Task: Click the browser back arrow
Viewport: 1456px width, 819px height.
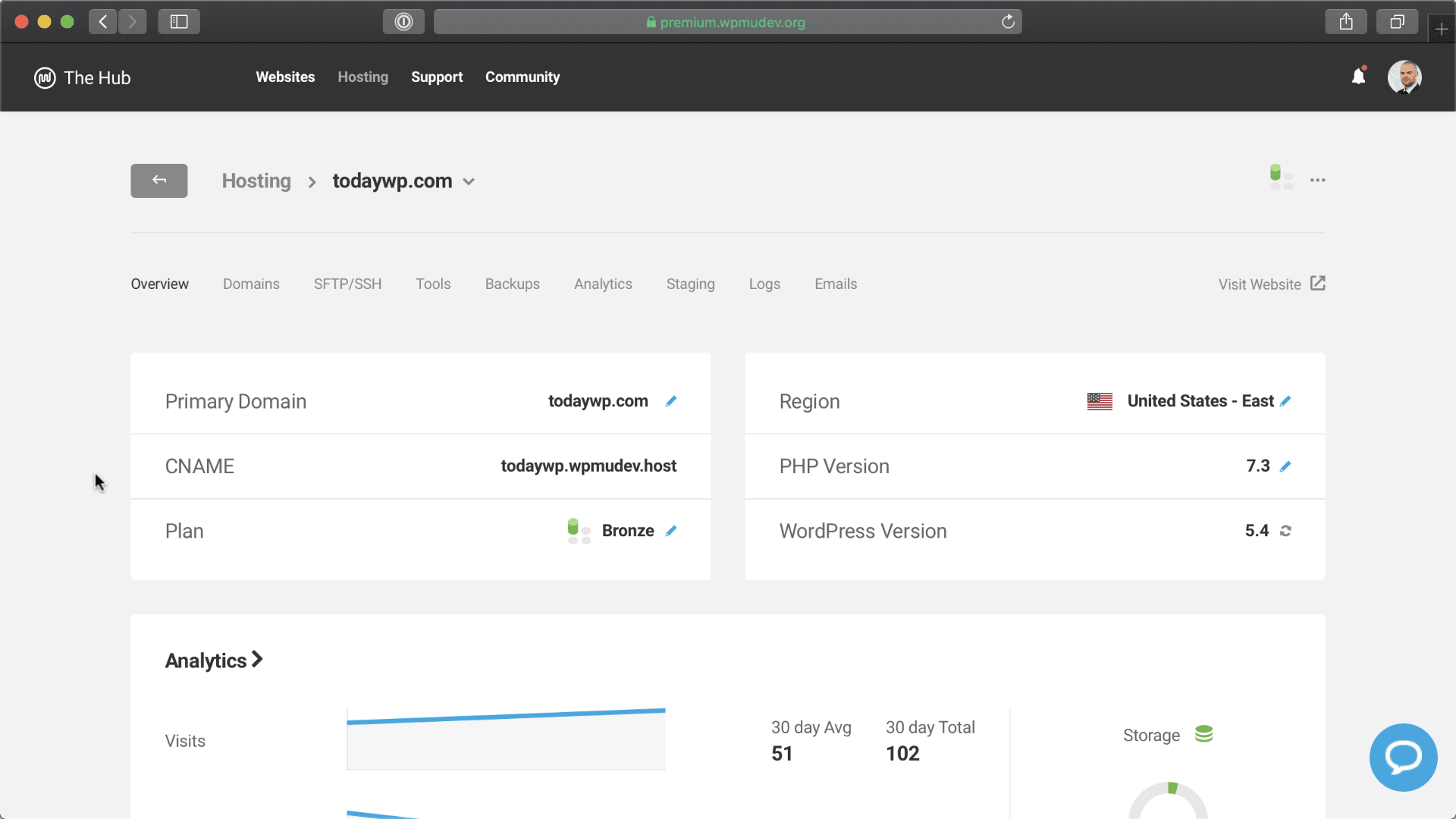Action: coord(103,21)
